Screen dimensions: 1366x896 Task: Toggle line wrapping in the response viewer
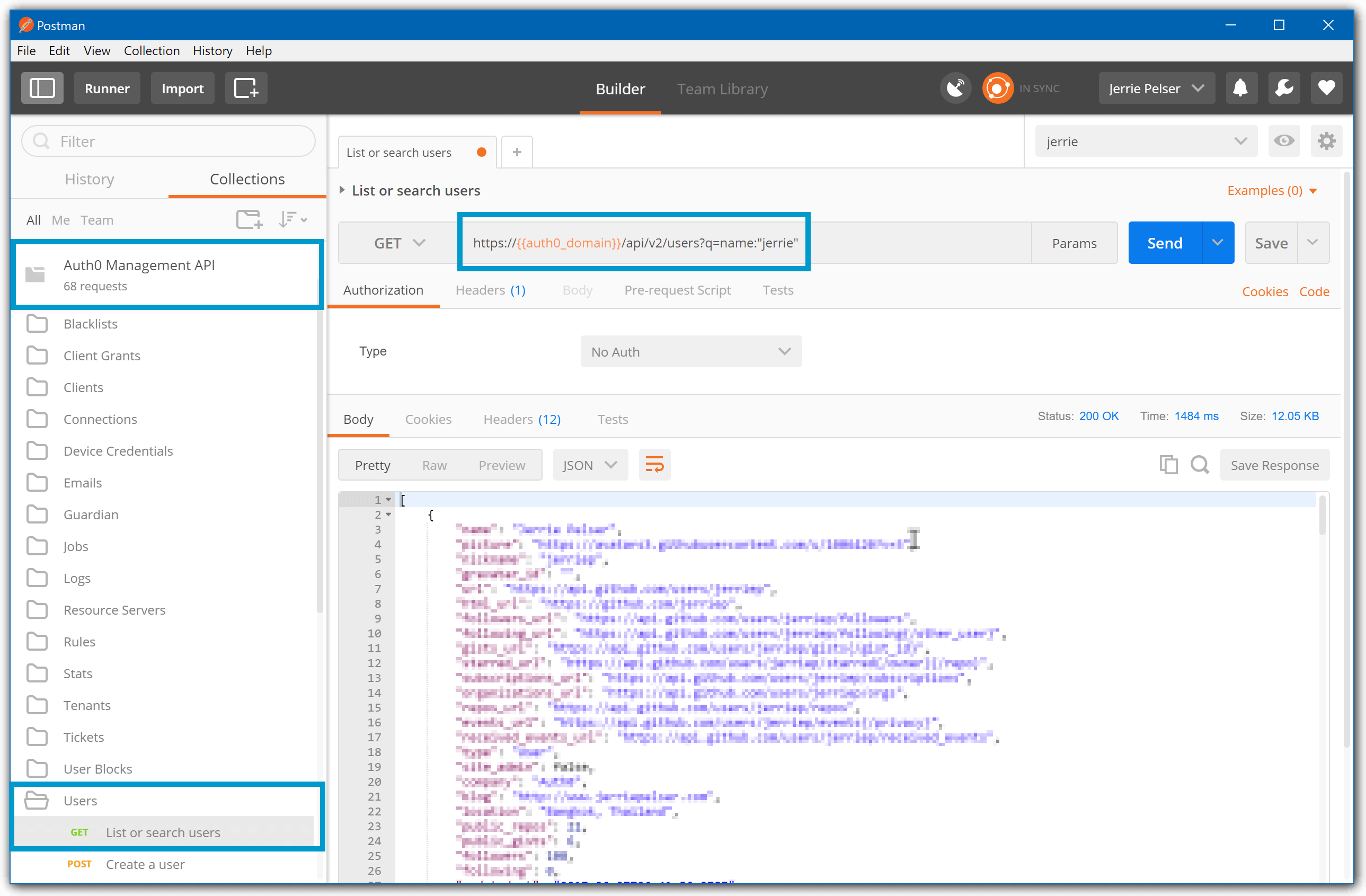coord(654,464)
